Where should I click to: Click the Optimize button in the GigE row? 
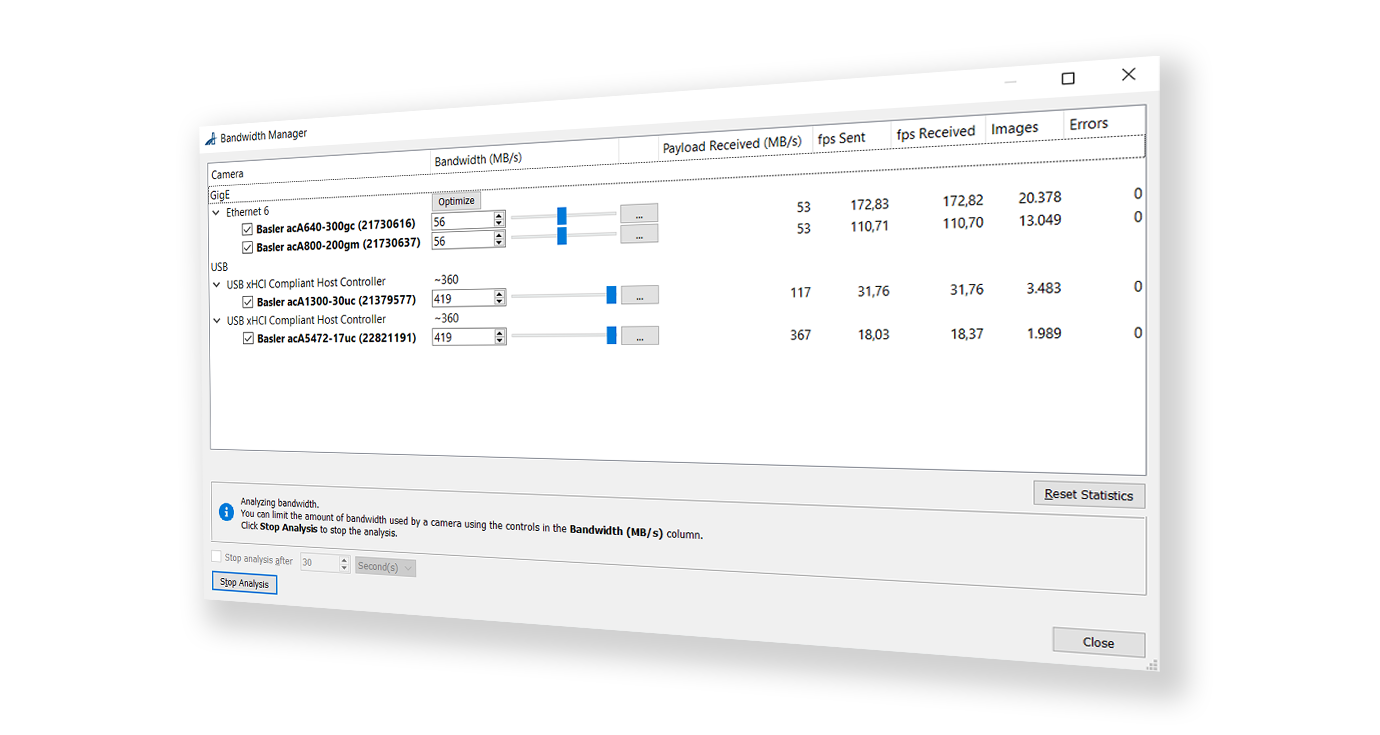pyautogui.click(x=456, y=201)
